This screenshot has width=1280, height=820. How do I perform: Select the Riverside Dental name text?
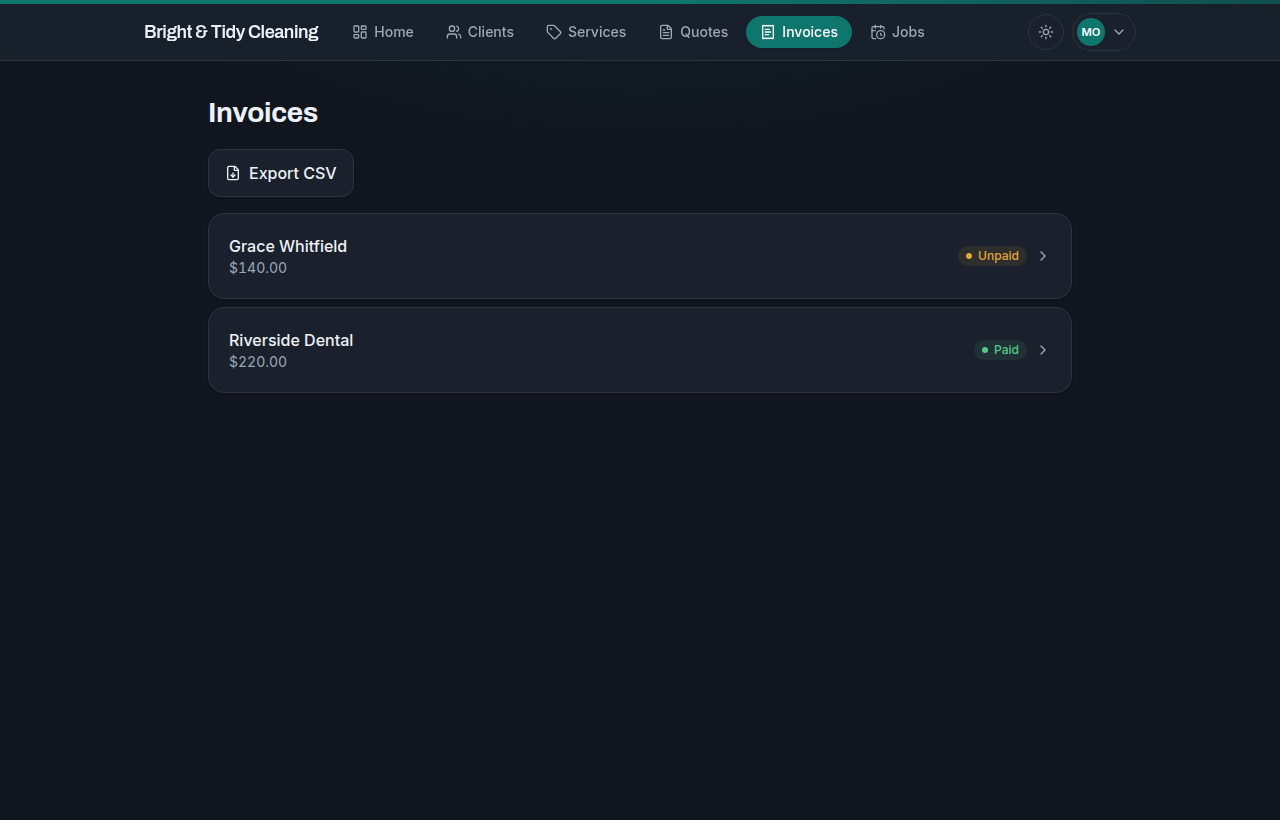pyautogui.click(x=291, y=340)
